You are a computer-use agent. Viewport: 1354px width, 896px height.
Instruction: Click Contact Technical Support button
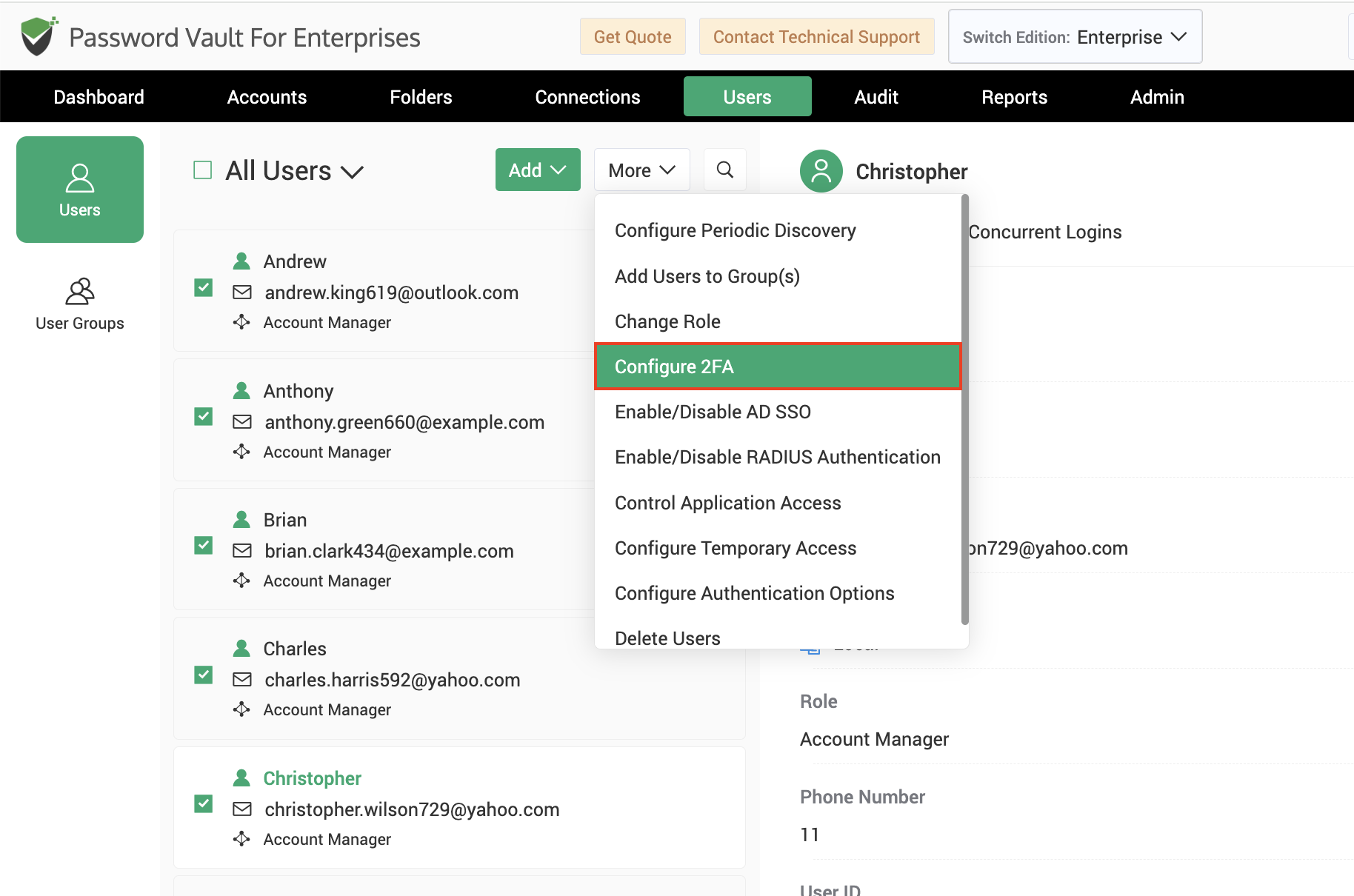[x=816, y=36]
